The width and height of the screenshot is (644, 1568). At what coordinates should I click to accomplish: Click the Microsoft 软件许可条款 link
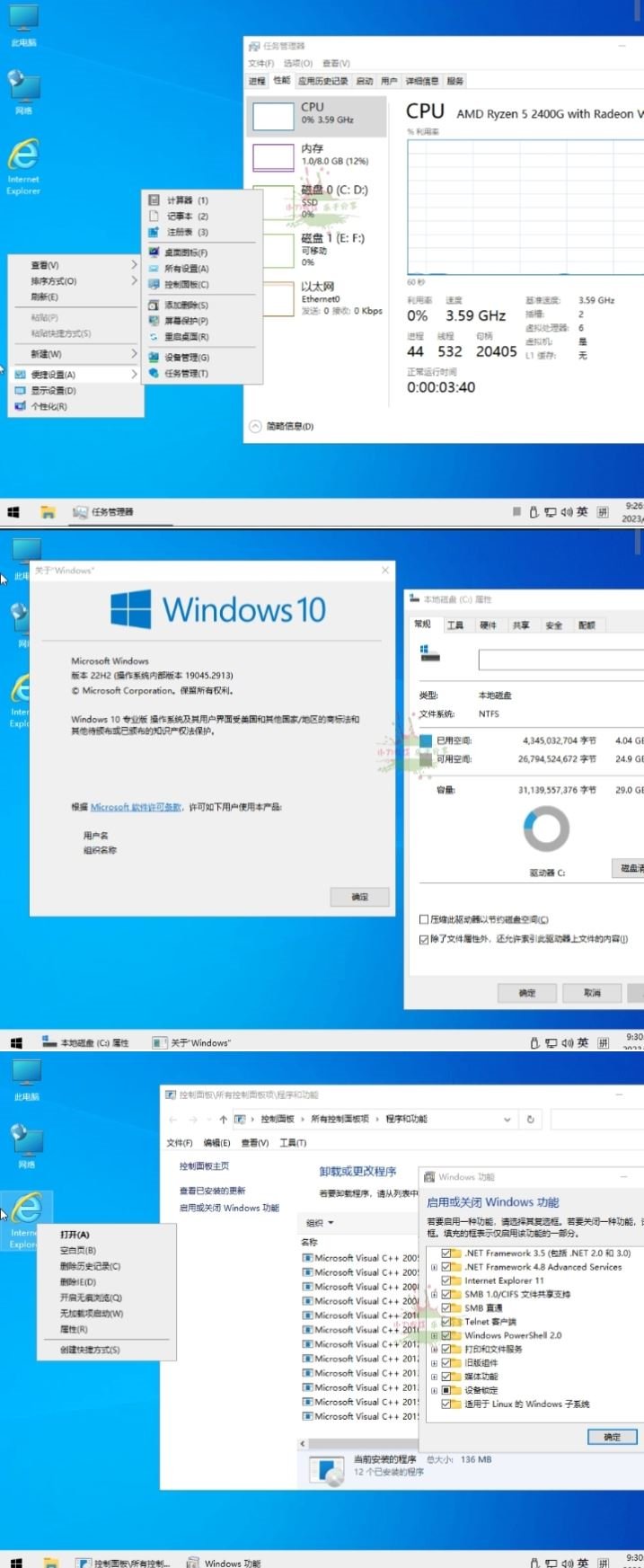(136, 807)
